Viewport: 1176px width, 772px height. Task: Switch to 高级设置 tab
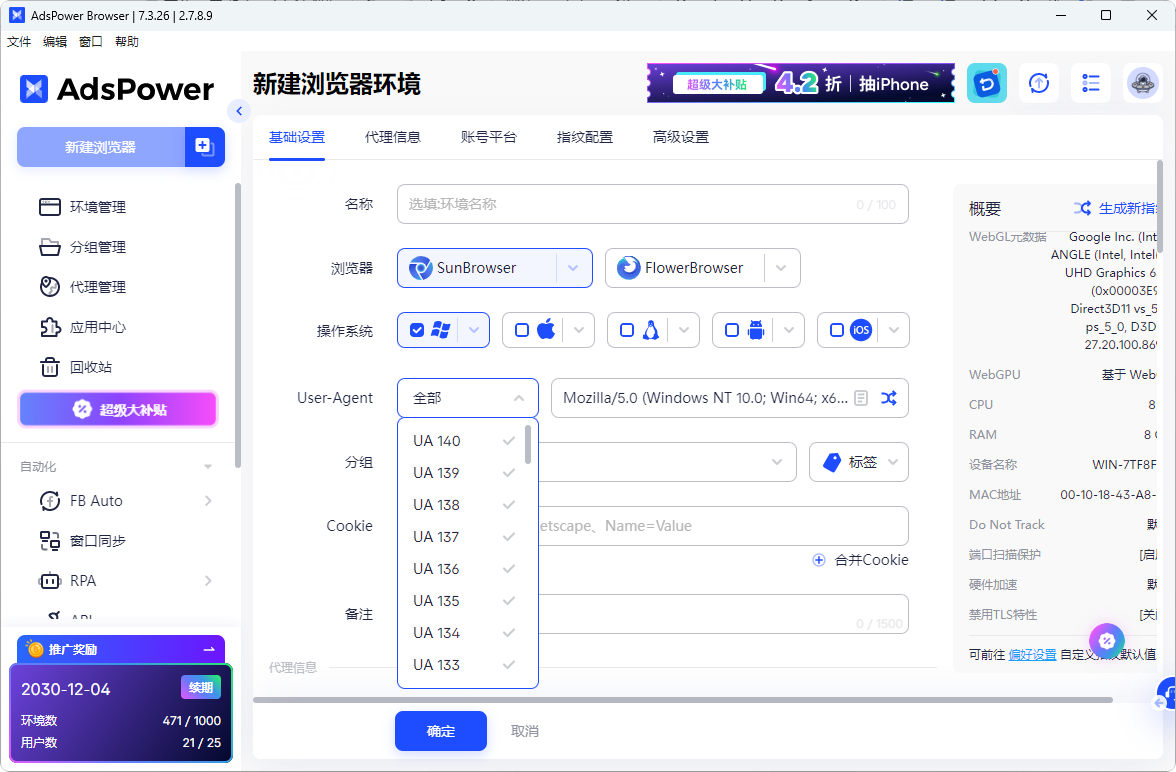[681, 137]
